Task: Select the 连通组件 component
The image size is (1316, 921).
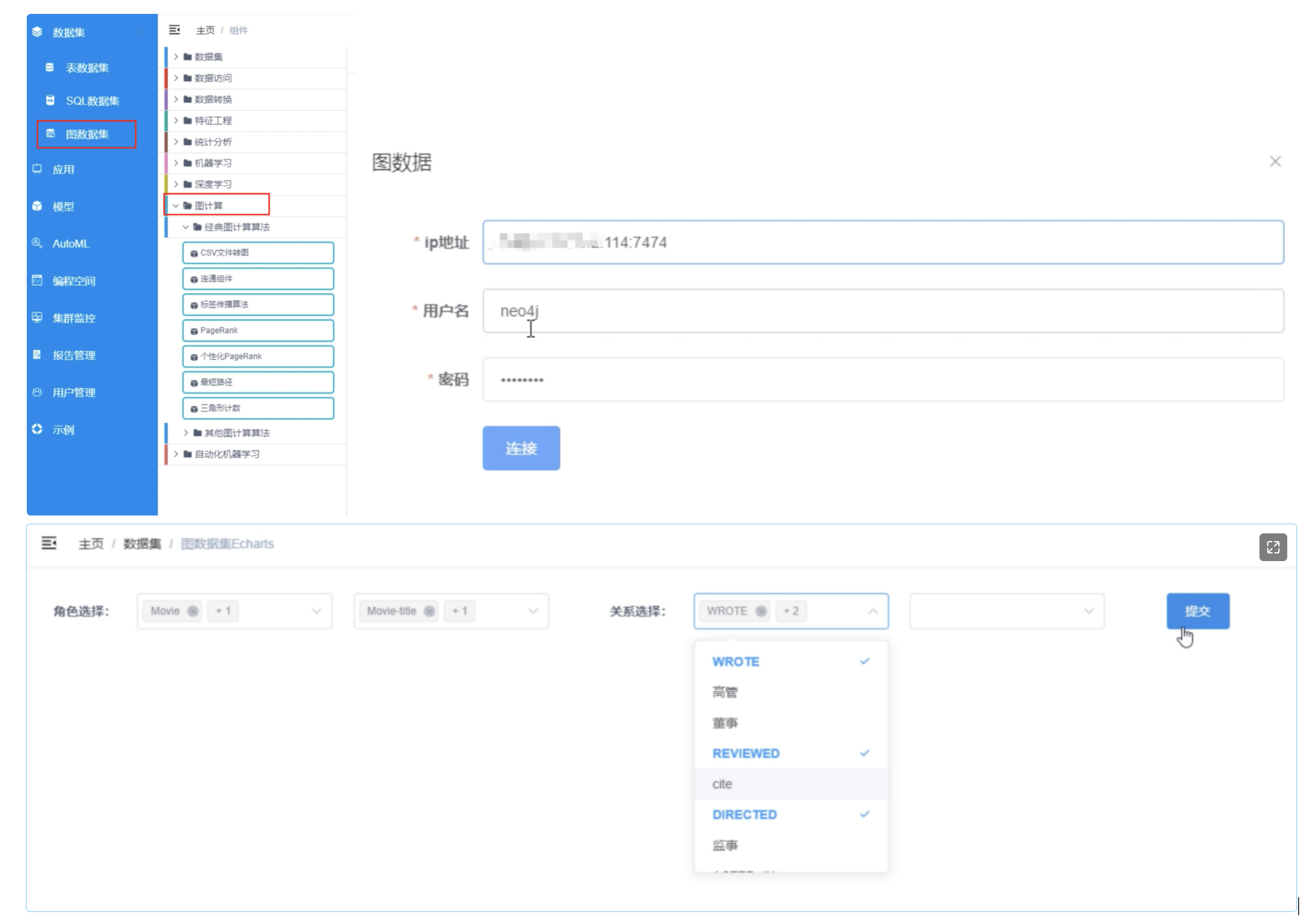Action: tap(258, 279)
